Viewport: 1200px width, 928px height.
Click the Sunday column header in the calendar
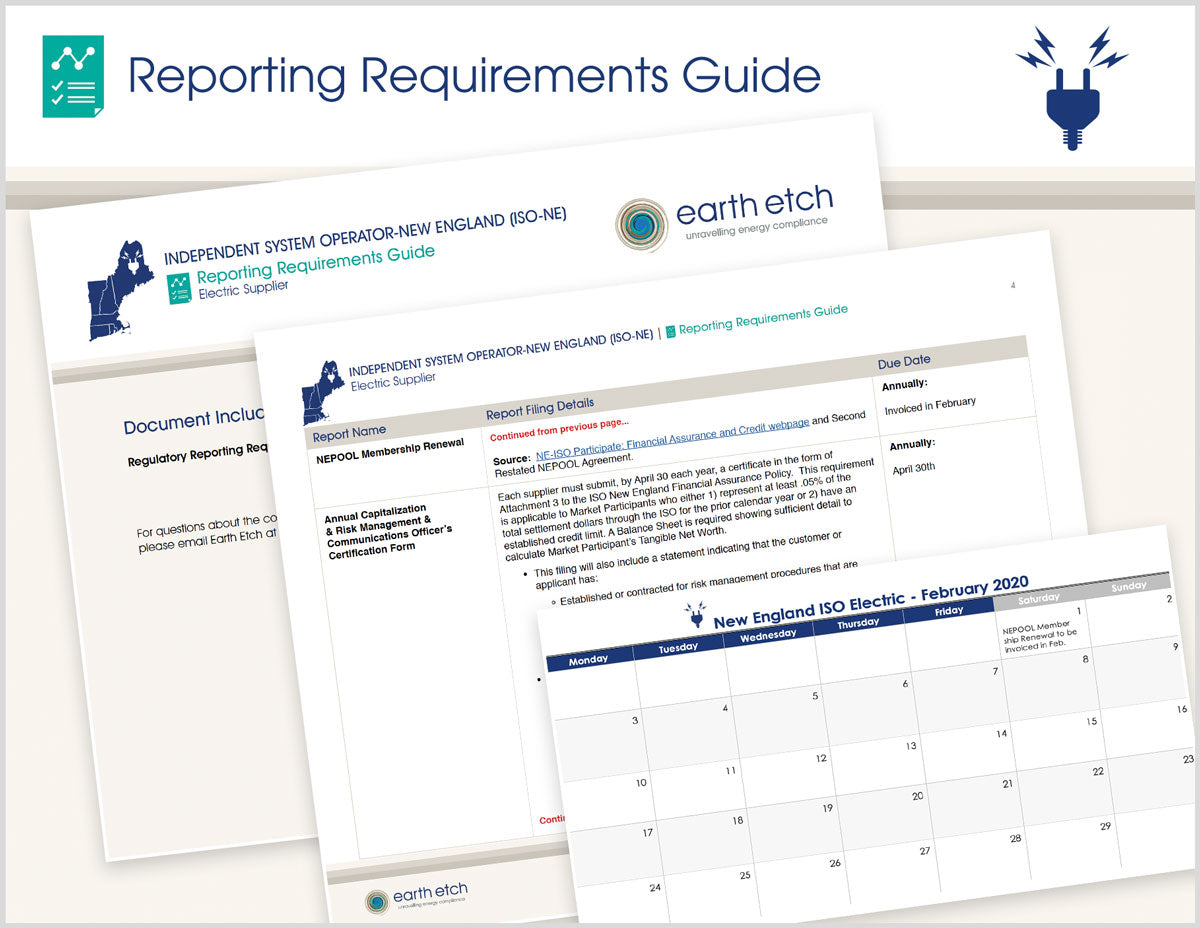[x=1128, y=586]
